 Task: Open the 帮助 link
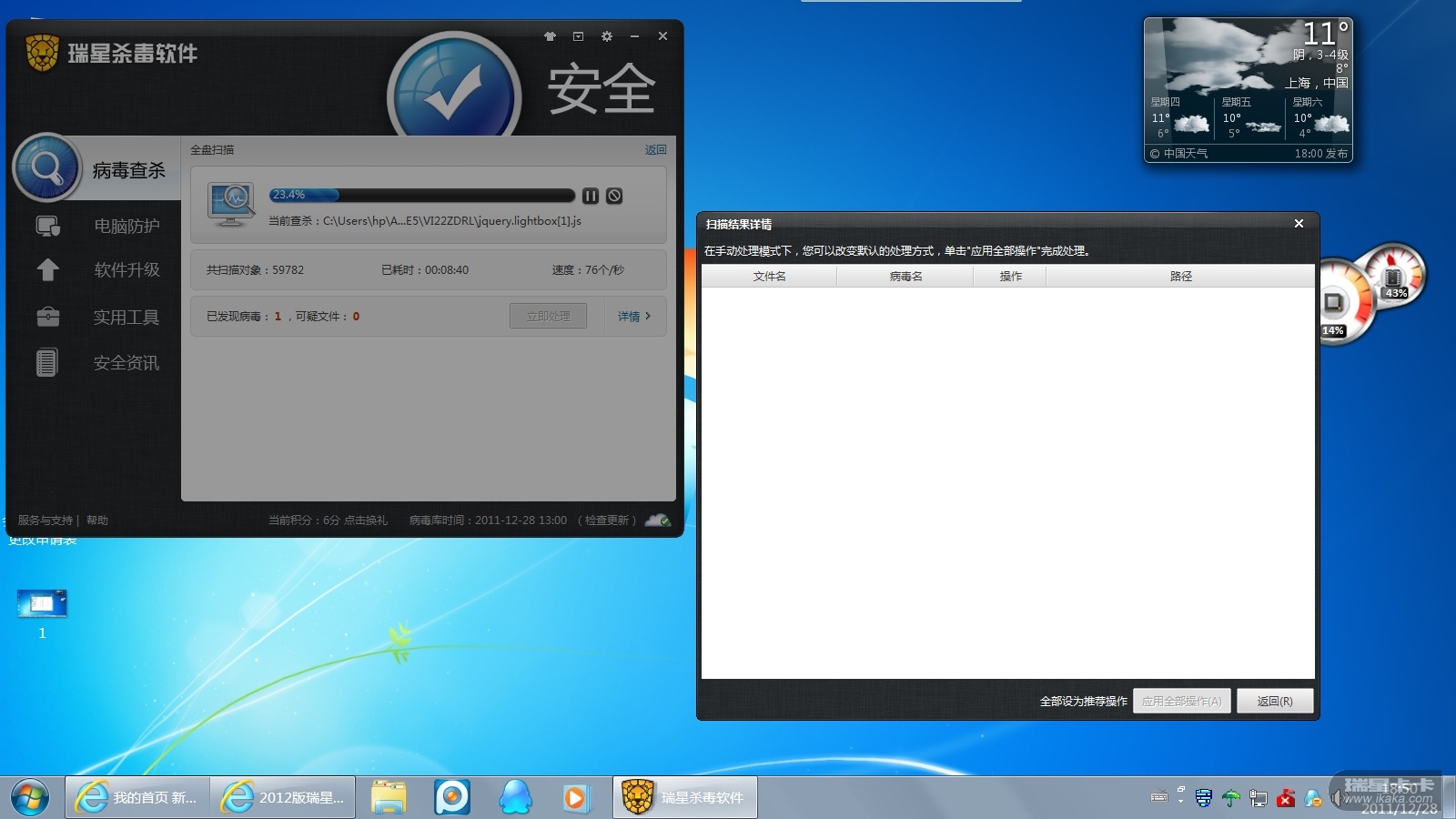tap(97, 521)
